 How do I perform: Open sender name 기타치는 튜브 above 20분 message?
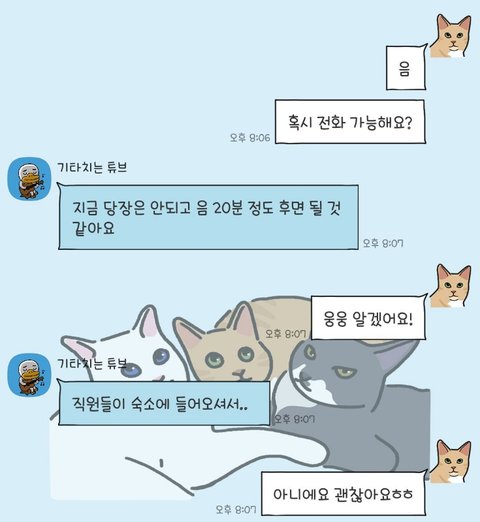[x=92, y=167]
